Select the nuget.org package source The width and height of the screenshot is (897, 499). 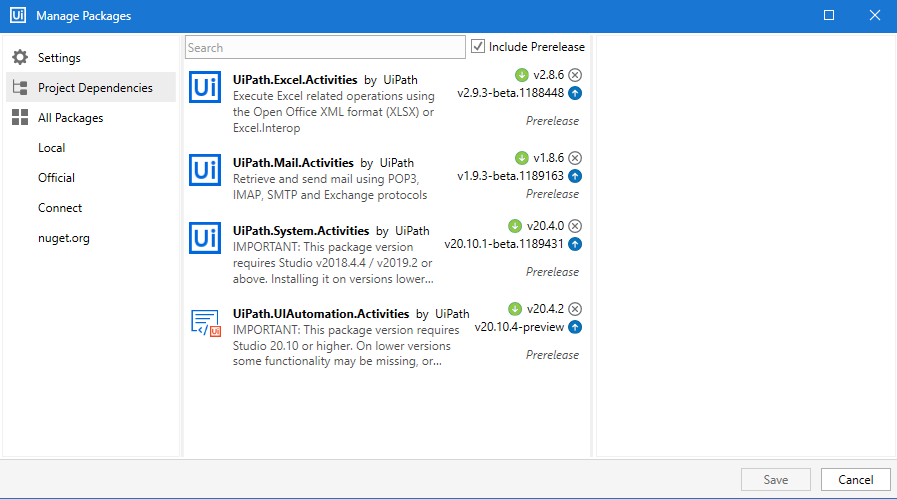[x=63, y=237]
